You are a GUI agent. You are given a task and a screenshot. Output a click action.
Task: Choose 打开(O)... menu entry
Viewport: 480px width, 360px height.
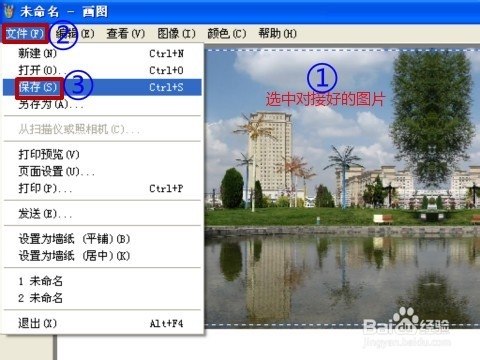(102, 70)
